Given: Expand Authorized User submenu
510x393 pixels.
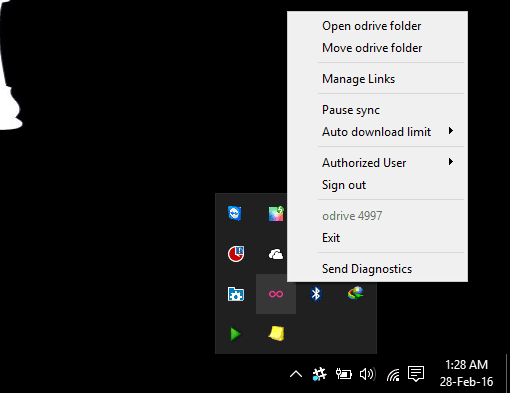Looking at the screenshot, I should [x=377, y=163].
